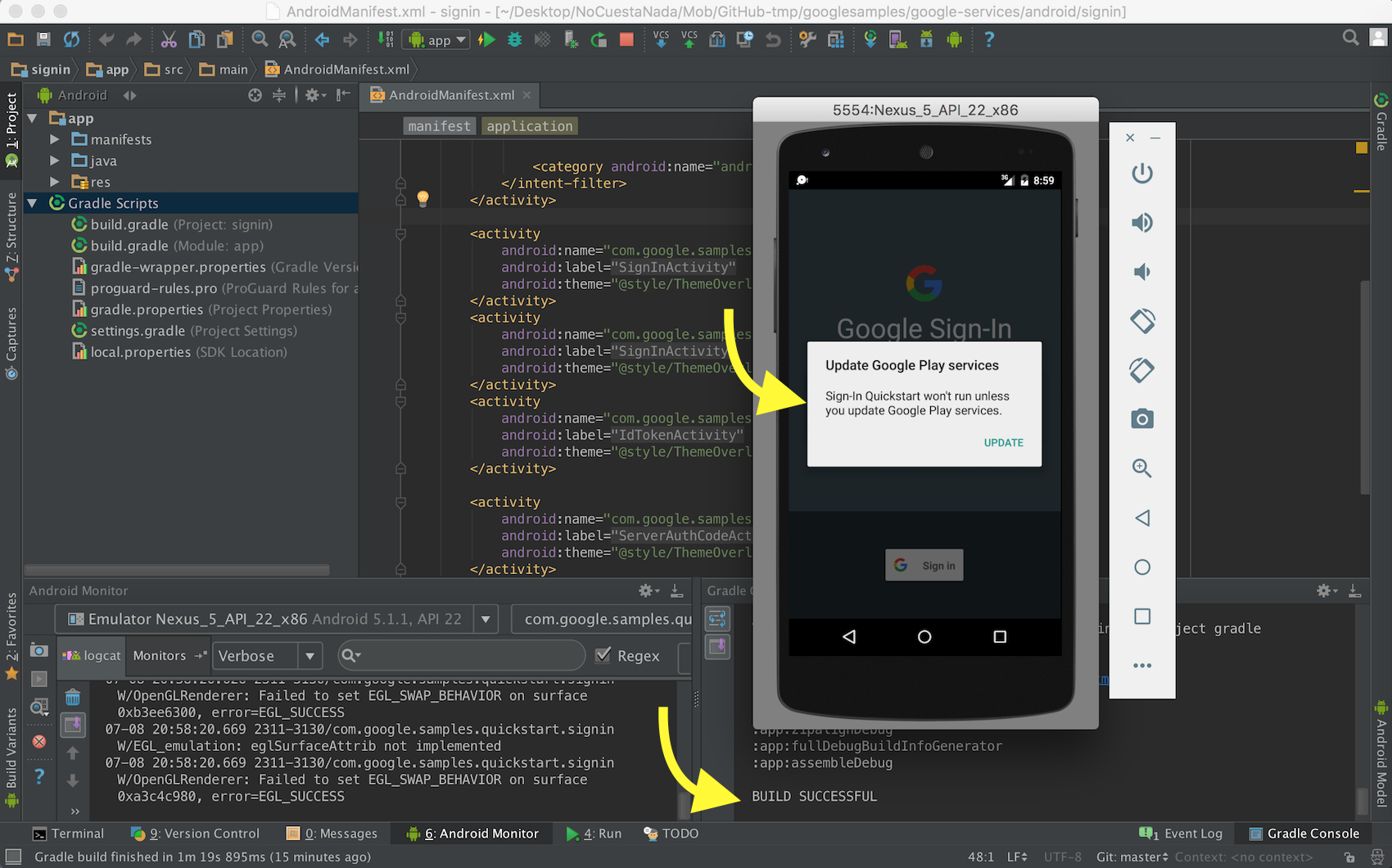
Task: Open project panel settings gear
Action: click(314, 95)
